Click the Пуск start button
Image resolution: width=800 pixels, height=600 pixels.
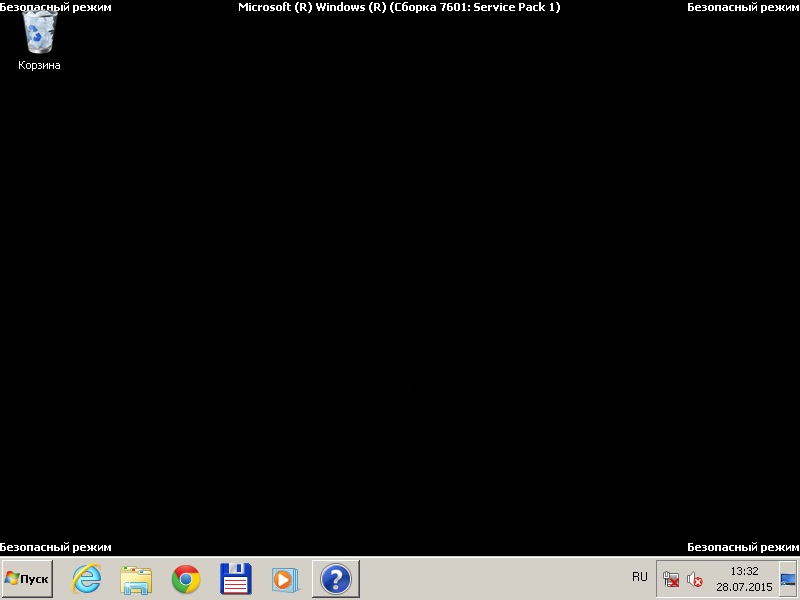click(27, 579)
